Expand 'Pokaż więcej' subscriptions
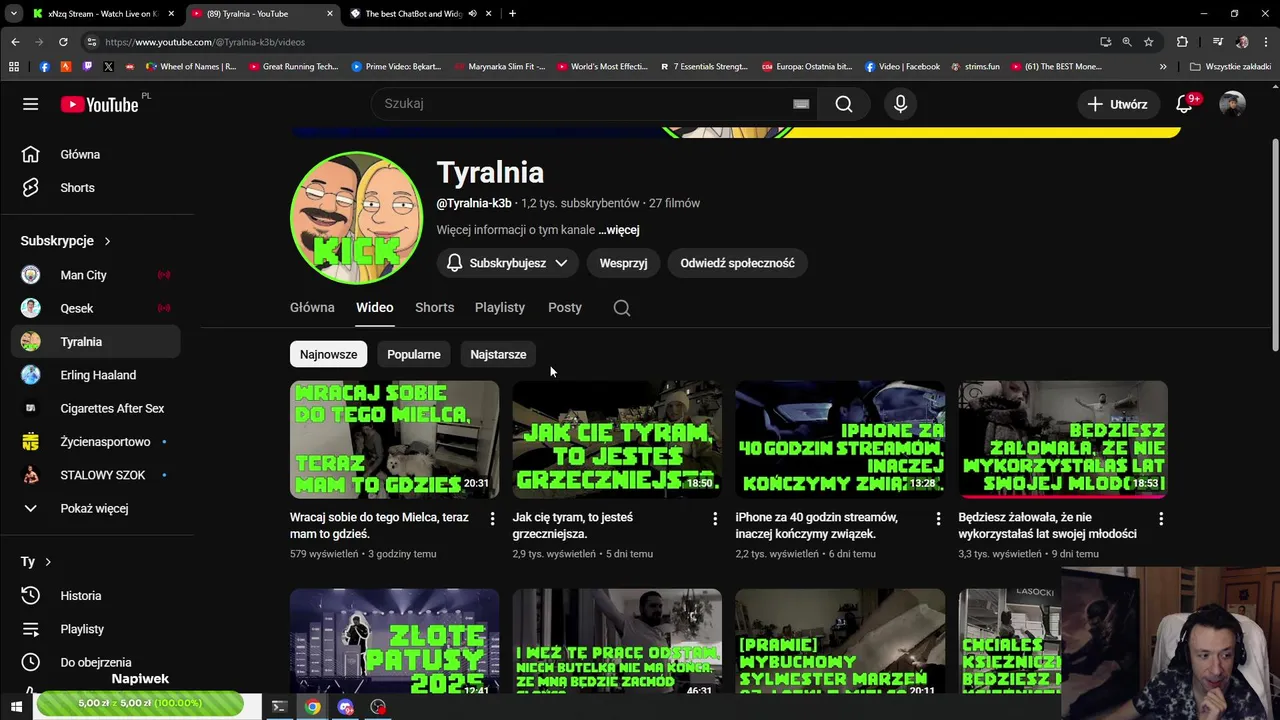 coord(96,509)
